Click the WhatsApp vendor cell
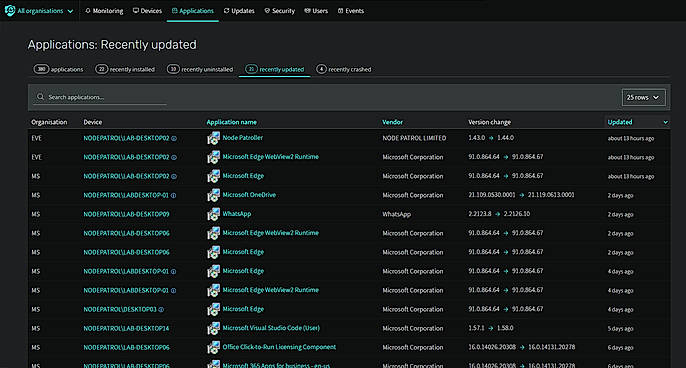This screenshot has height=368, width=686. click(396, 214)
